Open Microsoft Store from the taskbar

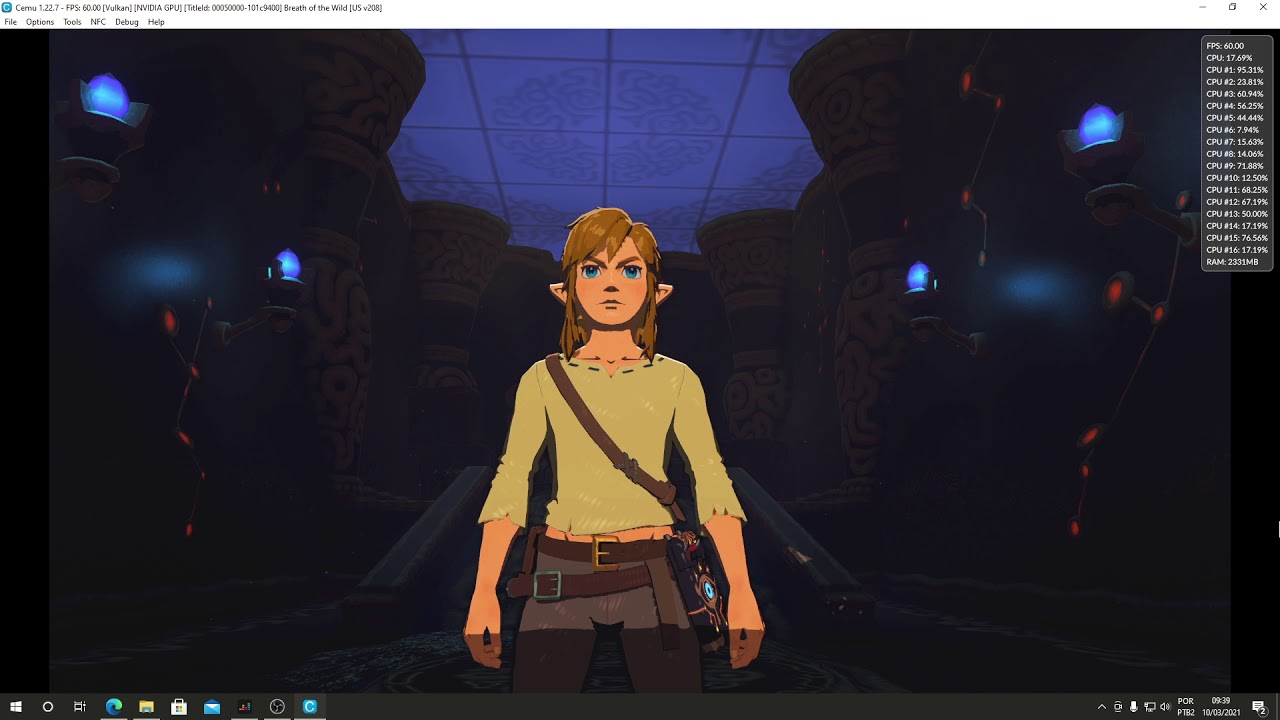coord(179,707)
